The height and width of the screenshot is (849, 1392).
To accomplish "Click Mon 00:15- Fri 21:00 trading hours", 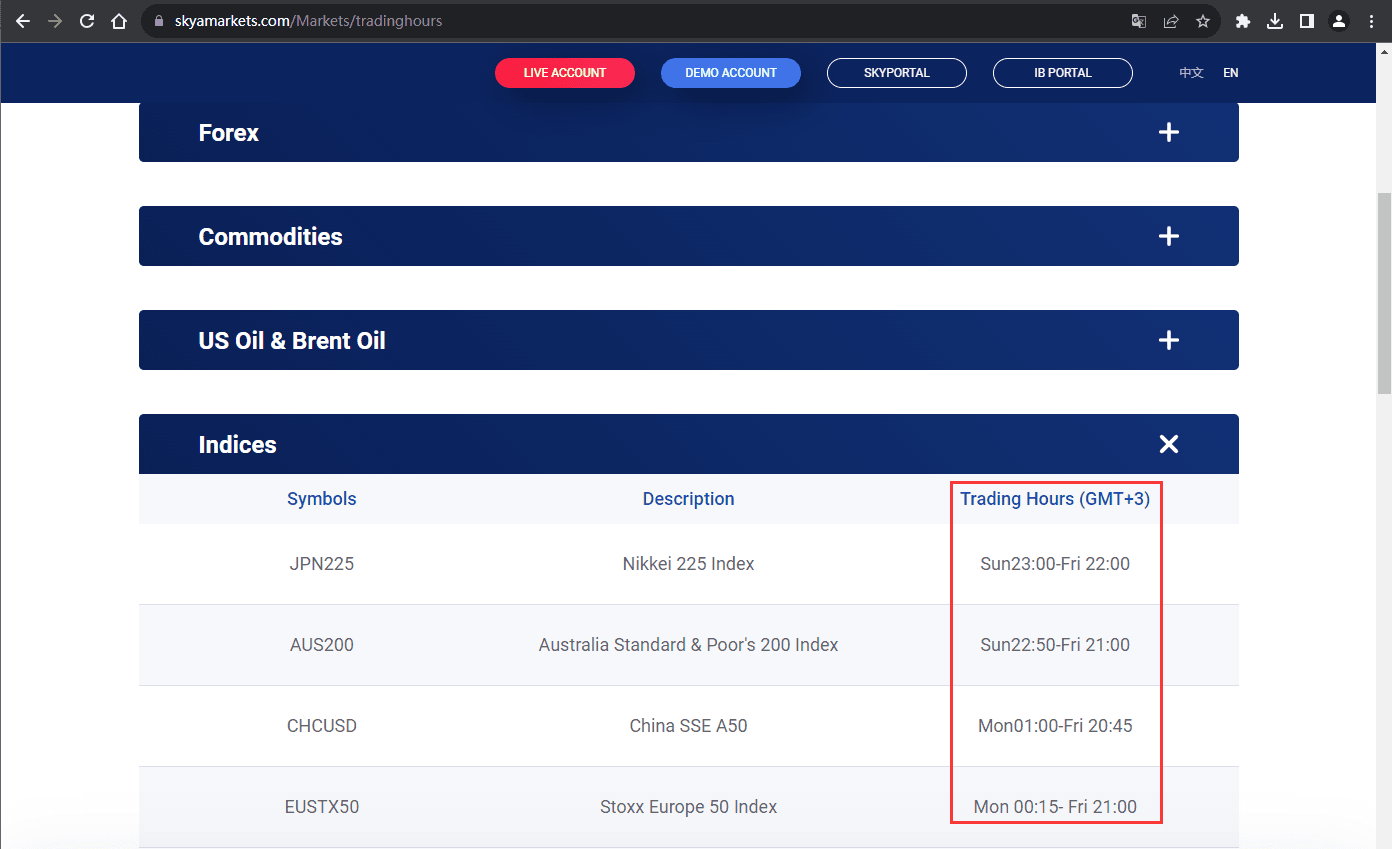I will click(x=1055, y=807).
